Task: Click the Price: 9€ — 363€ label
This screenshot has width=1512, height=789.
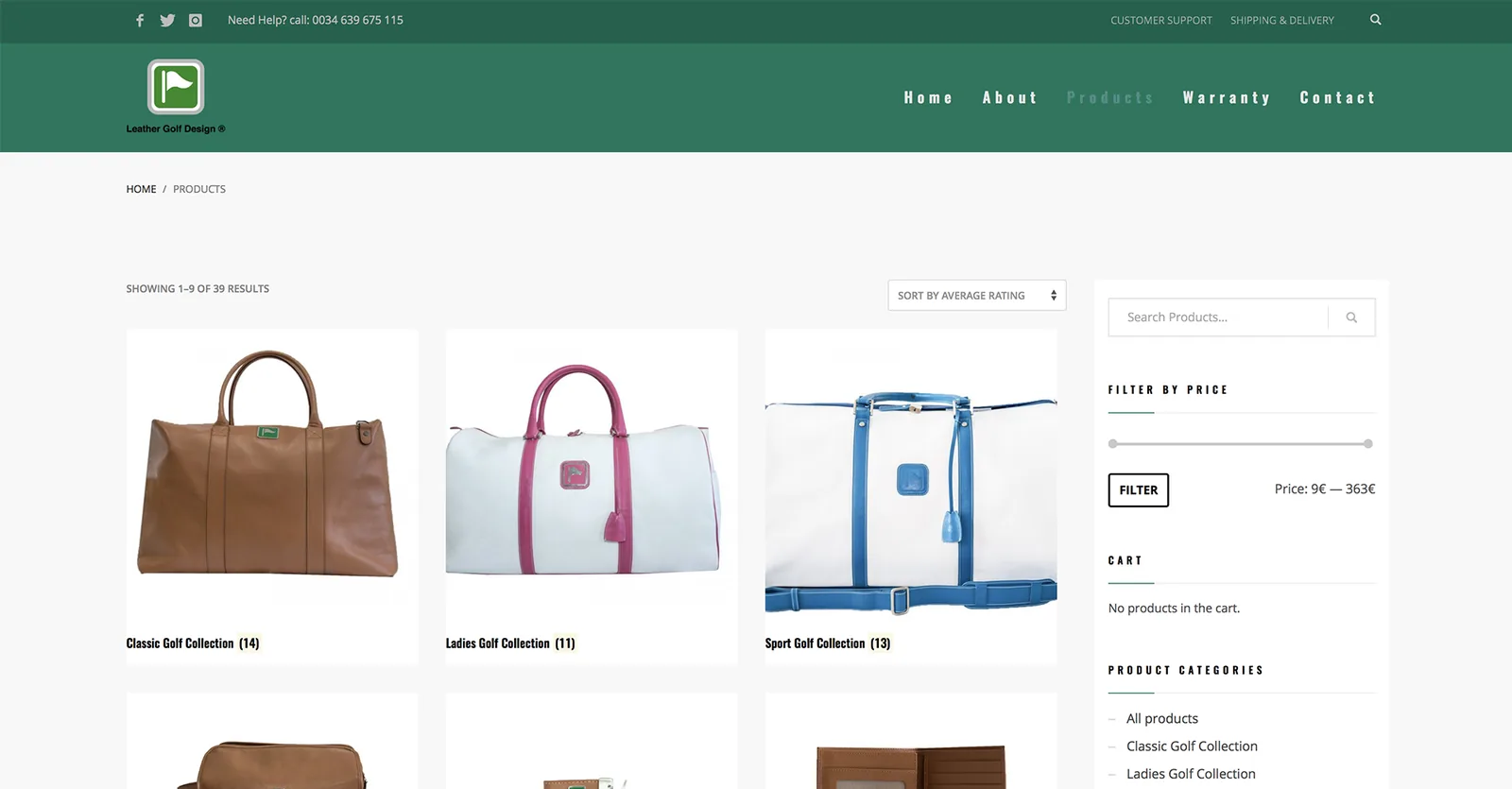Action: pyautogui.click(x=1324, y=489)
